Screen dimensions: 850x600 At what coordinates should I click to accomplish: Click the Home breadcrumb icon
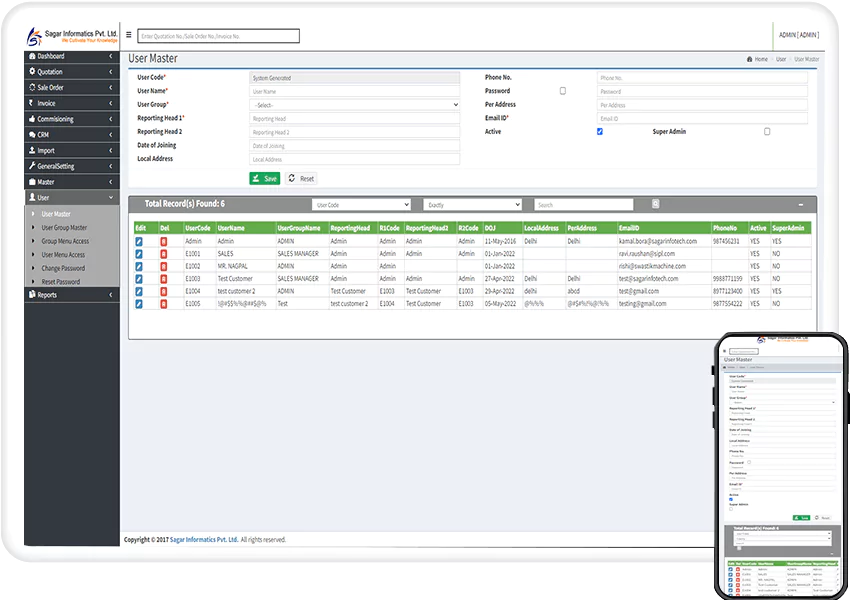pyautogui.click(x=749, y=59)
